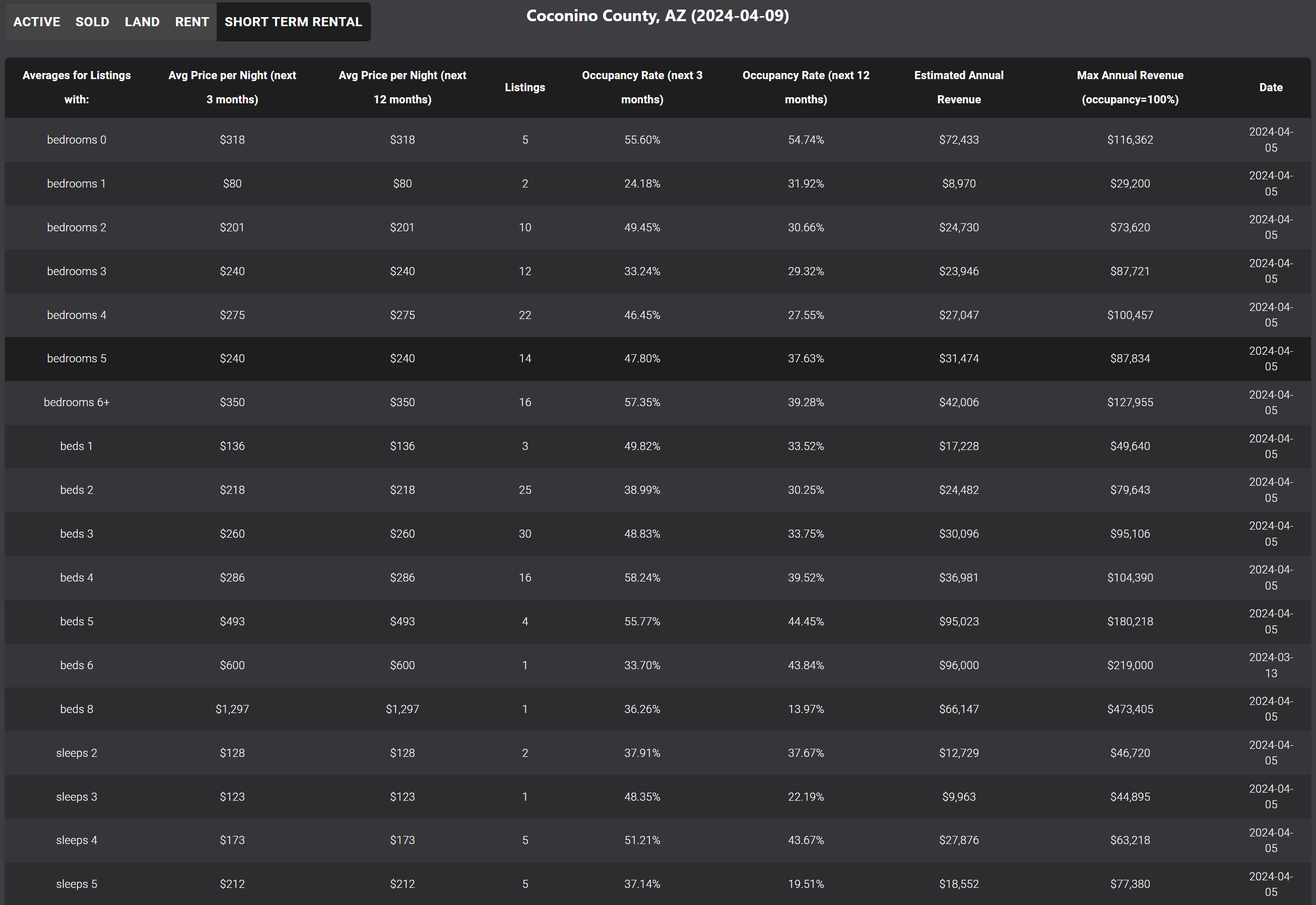Image resolution: width=1316 pixels, height=905 pixels.
Task: Open the SOLD tab
Action: click(92, 22)
